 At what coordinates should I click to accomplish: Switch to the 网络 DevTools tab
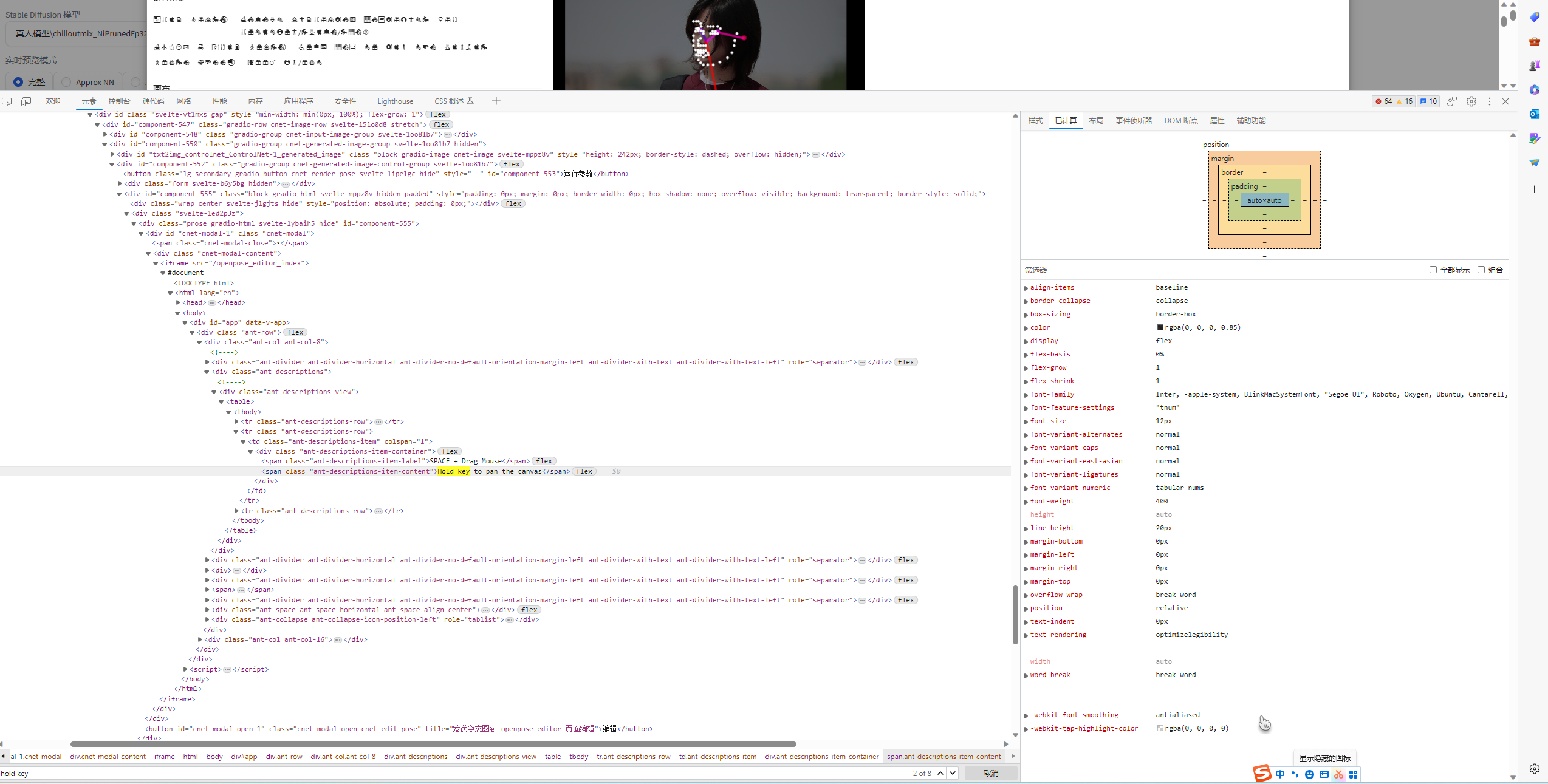(183, 101)
